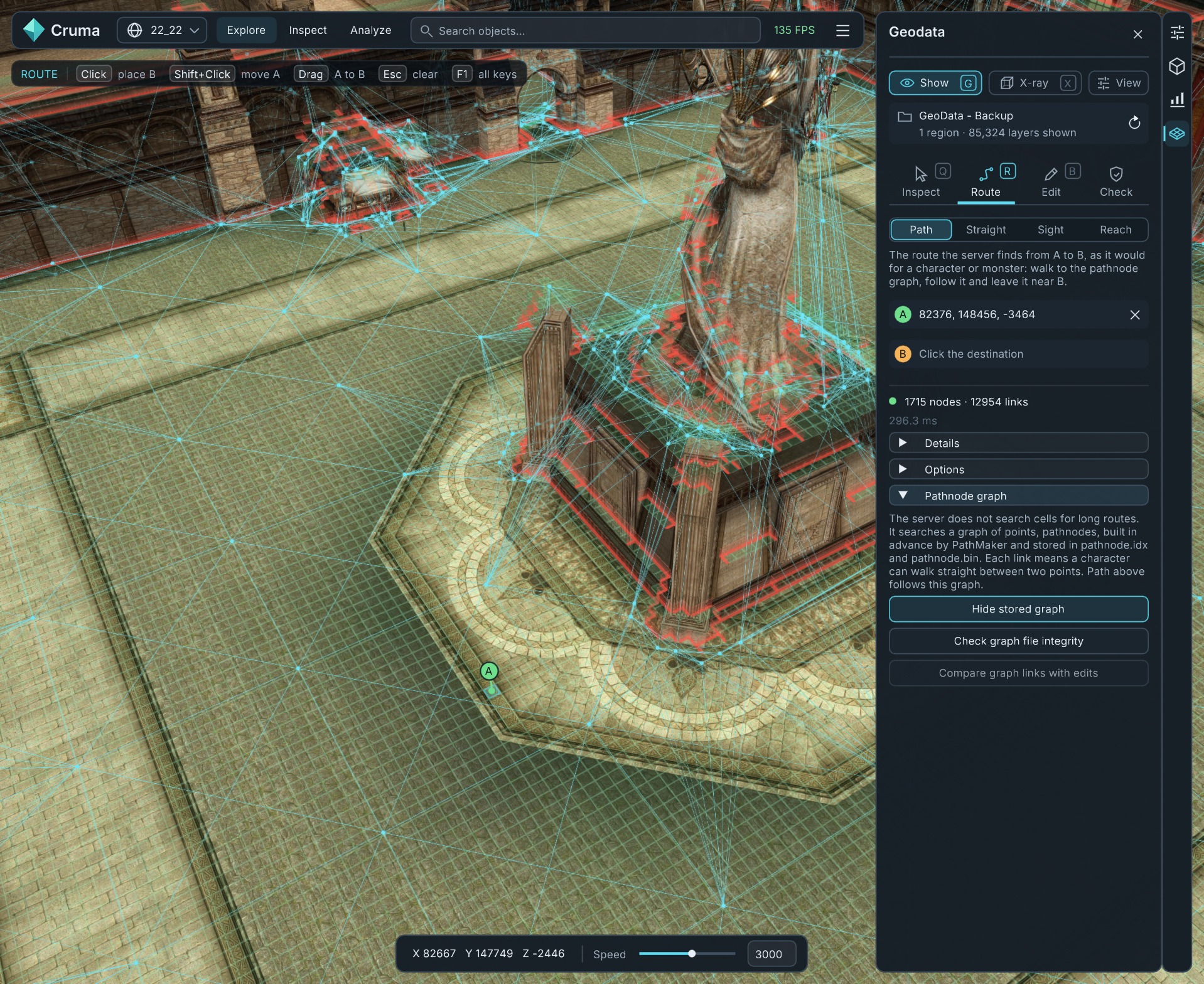Open the View options button

click(1119, 83)
